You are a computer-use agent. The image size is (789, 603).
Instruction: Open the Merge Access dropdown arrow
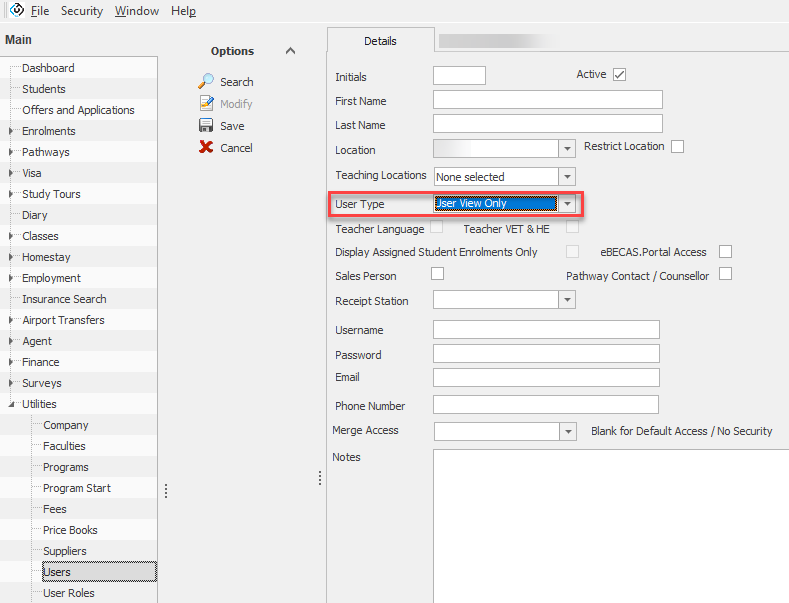(568, 432)
